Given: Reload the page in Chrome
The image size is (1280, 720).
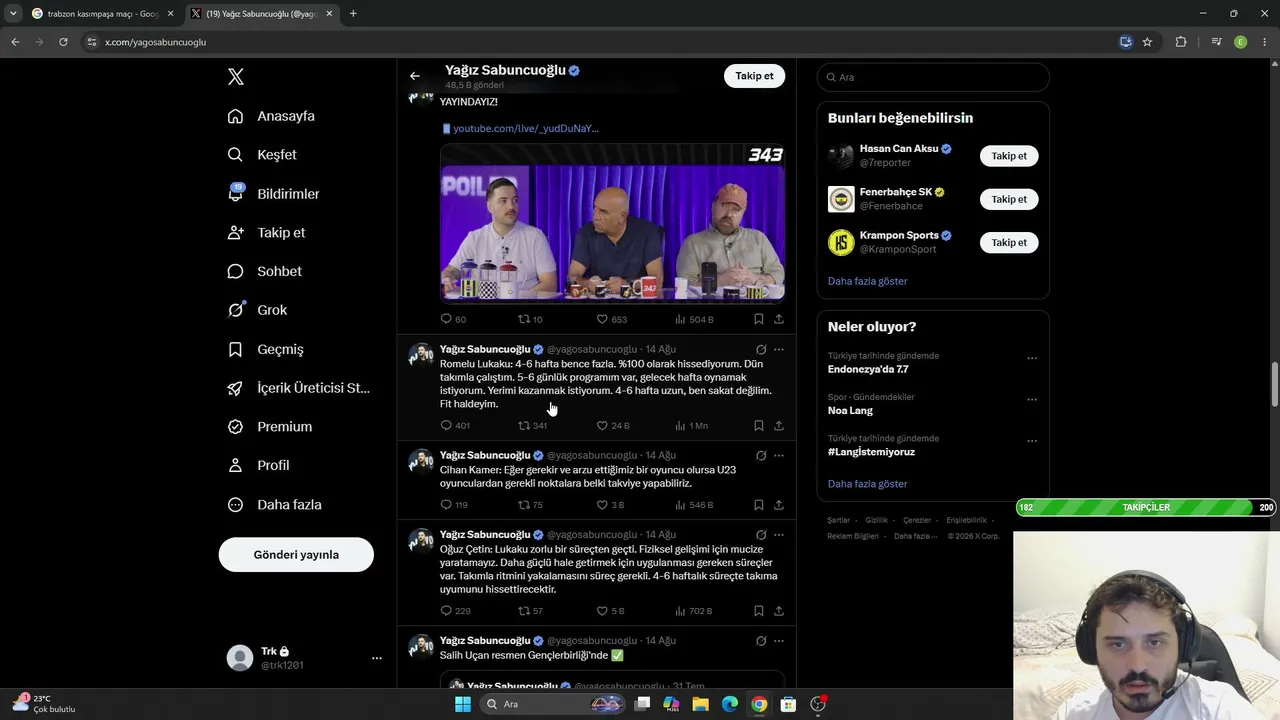Looking at the screenshot, I should [x=63, y=42].
